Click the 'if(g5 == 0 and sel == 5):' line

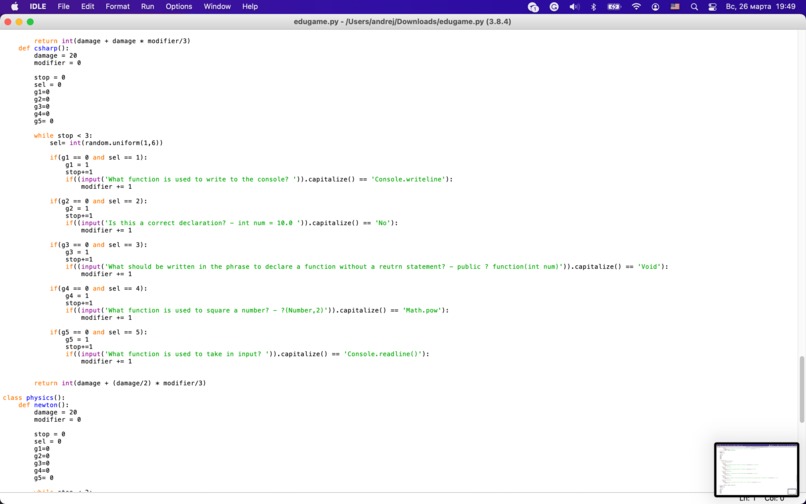[x=98, y=332]
